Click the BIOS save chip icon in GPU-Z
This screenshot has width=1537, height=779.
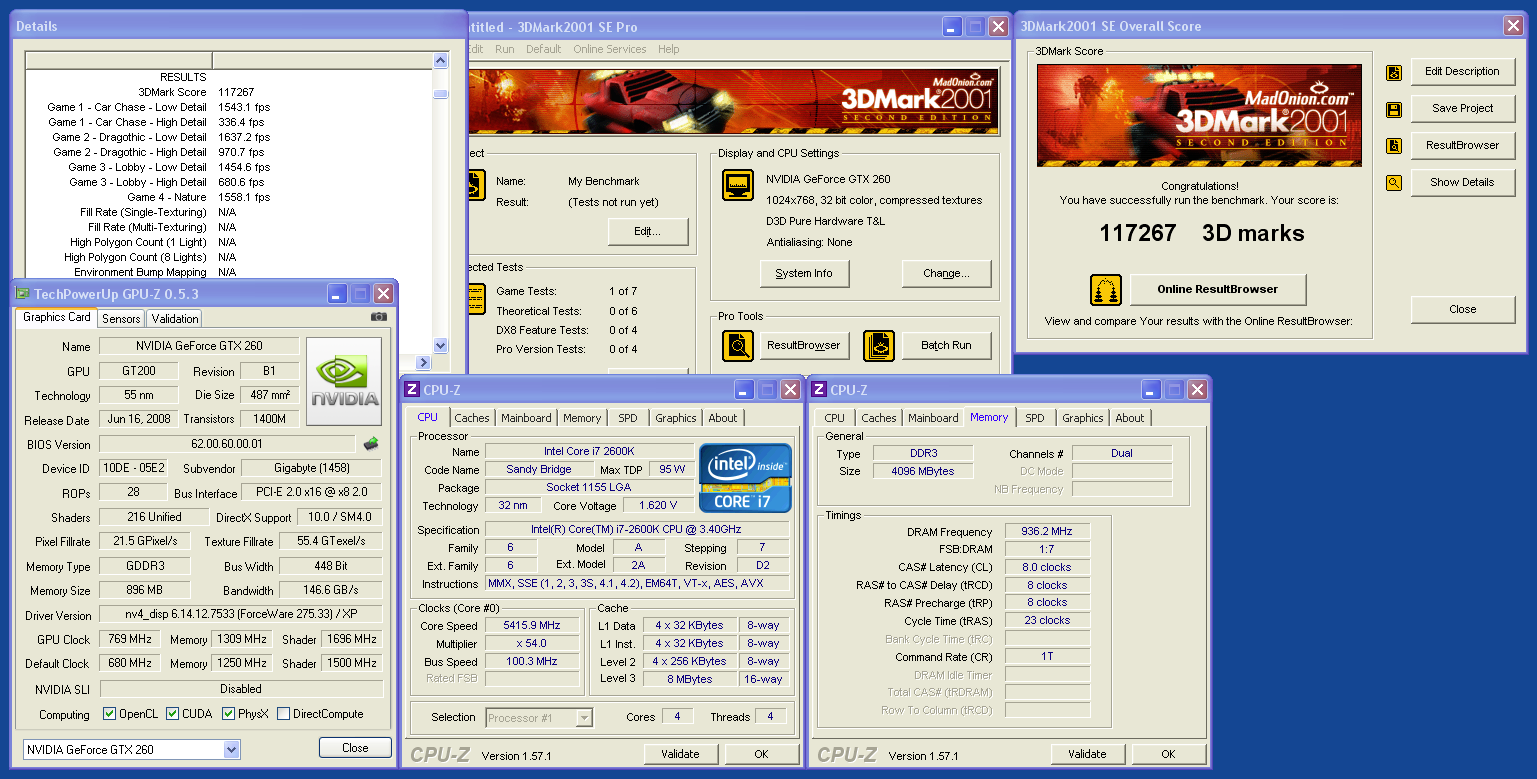[x=371, y=443]
